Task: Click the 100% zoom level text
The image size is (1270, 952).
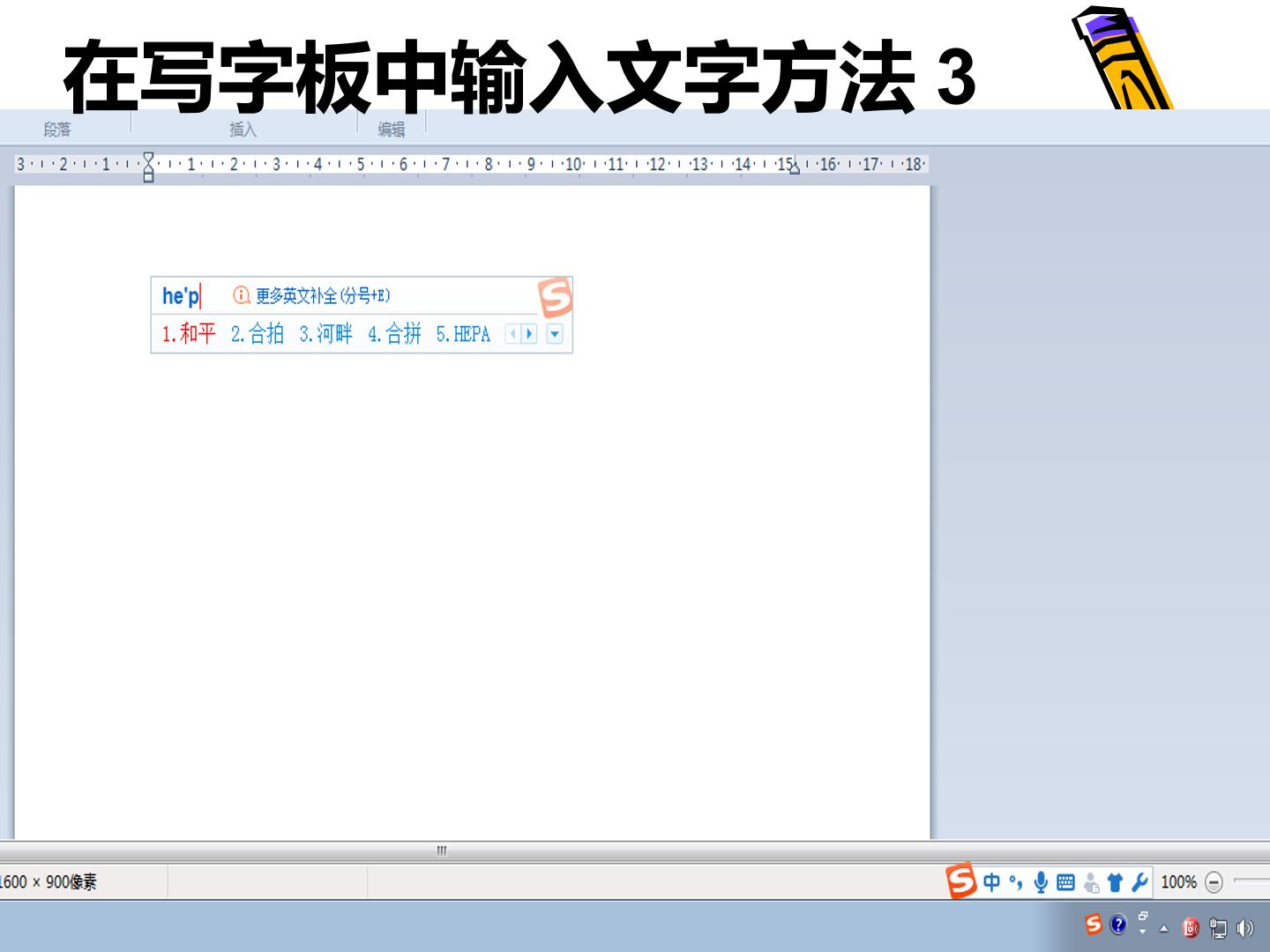Action: pyautogui.click(x=1178, y=881)
